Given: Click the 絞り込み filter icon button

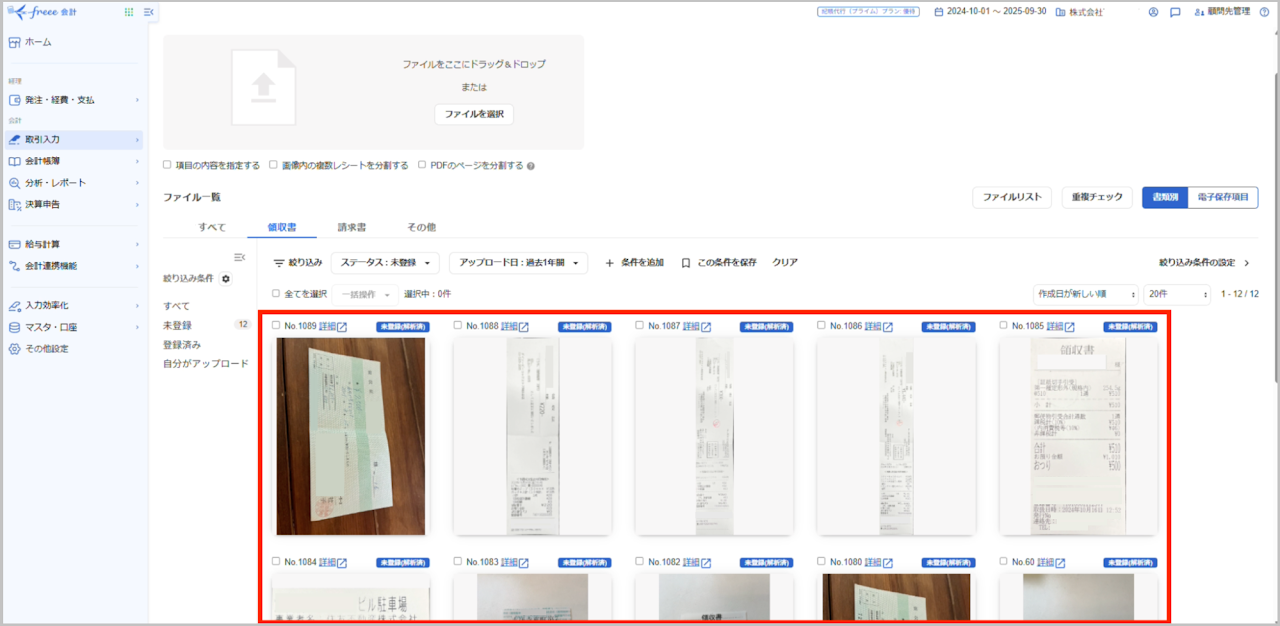Looking at the screenshot, I should [x=298, y=262].
